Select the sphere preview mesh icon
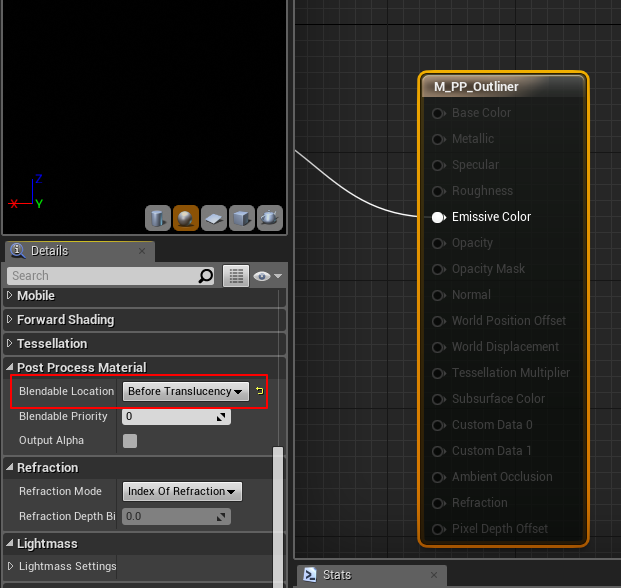This screenshot has height=588, width=621. [185, 217]
